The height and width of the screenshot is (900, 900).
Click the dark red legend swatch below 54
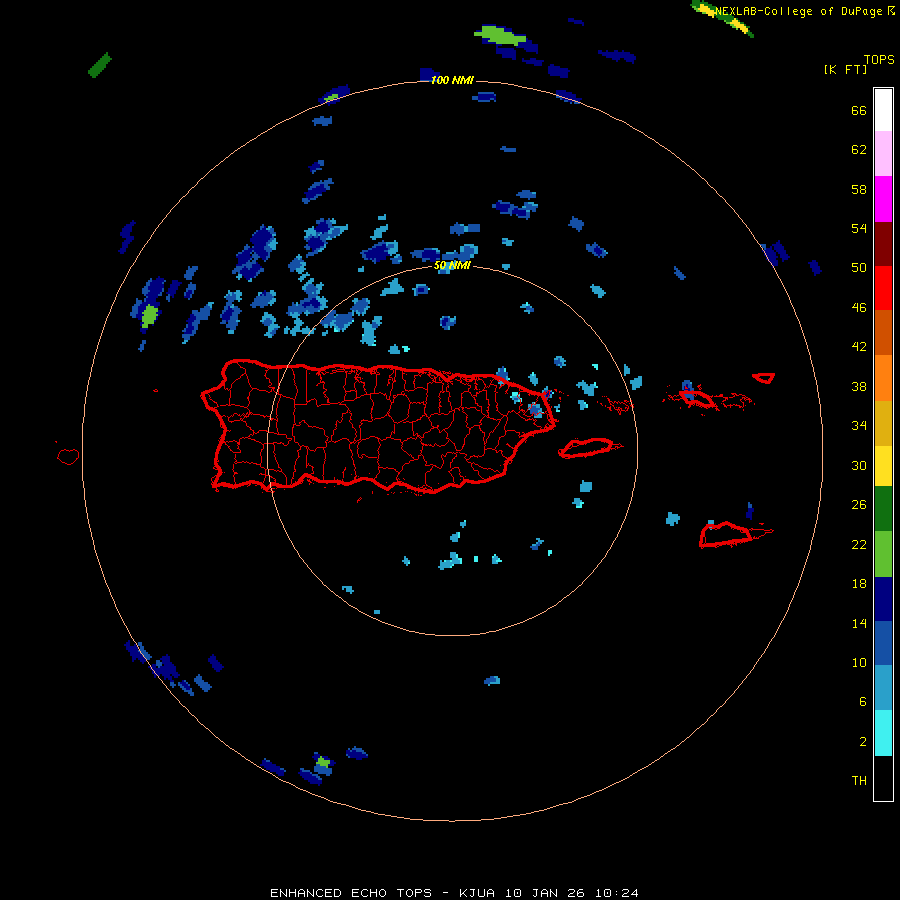click(883, 243)
